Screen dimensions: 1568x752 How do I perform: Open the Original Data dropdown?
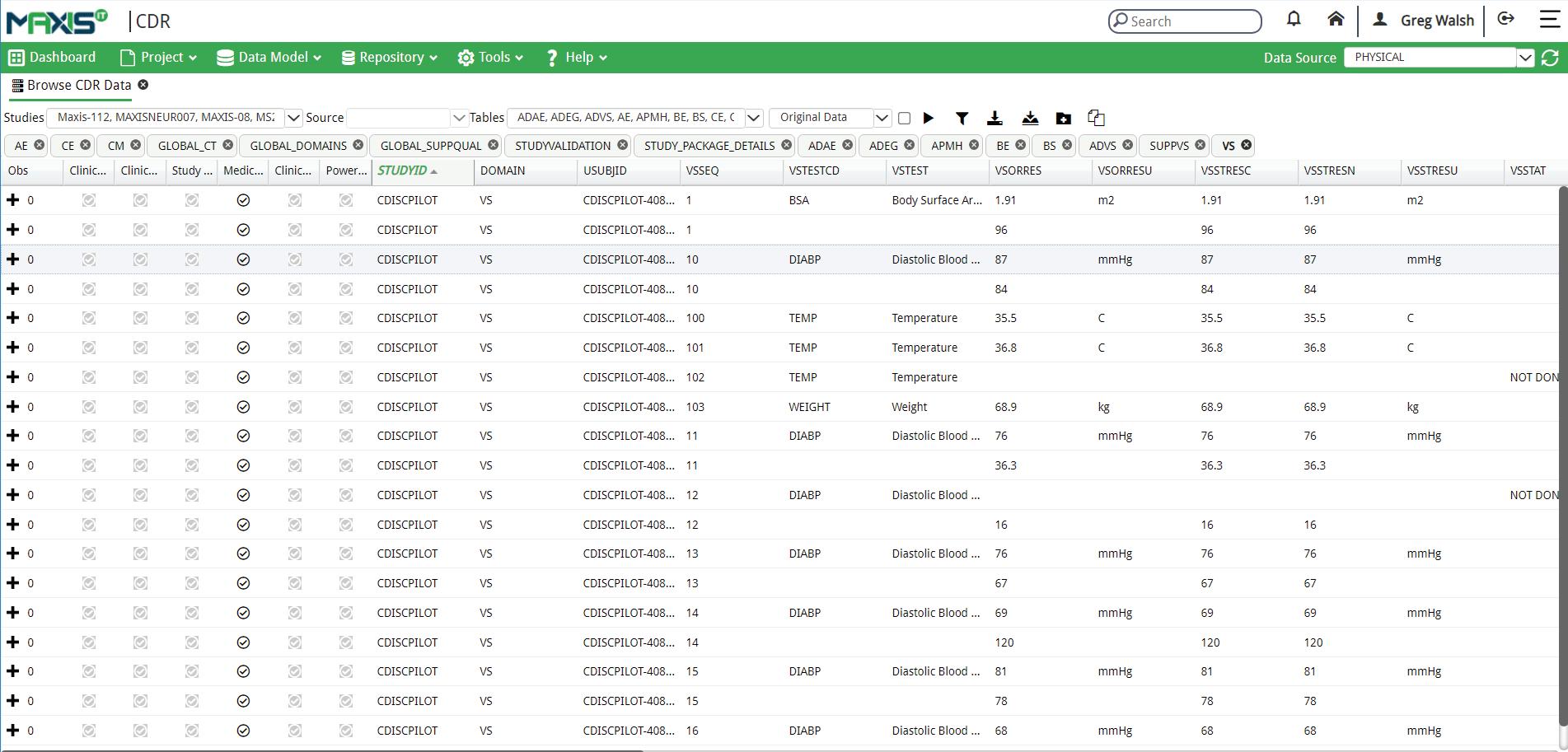point(882,118)
